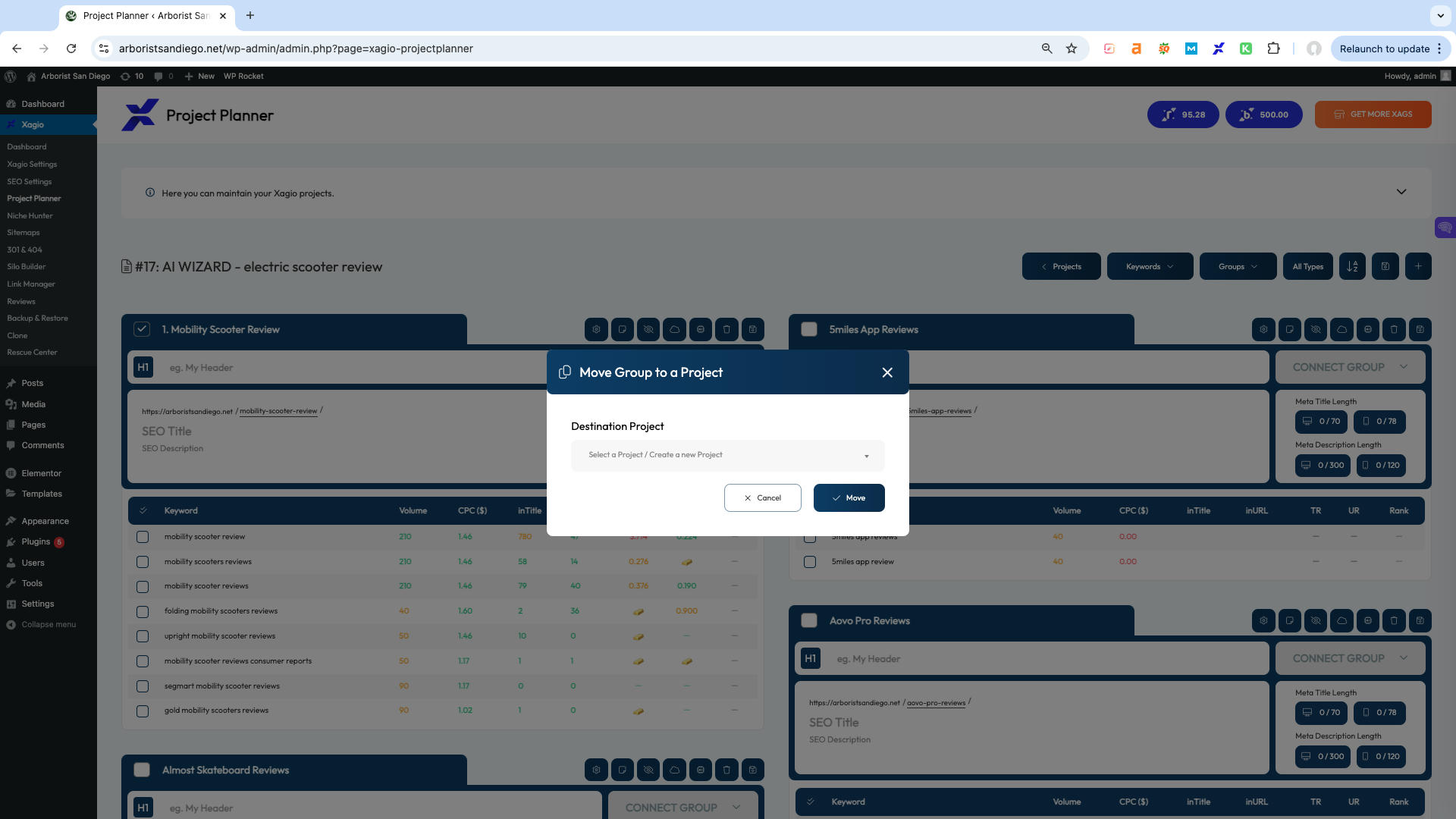Open Link Manager in Xagio submenu

[x=31, y=284]
